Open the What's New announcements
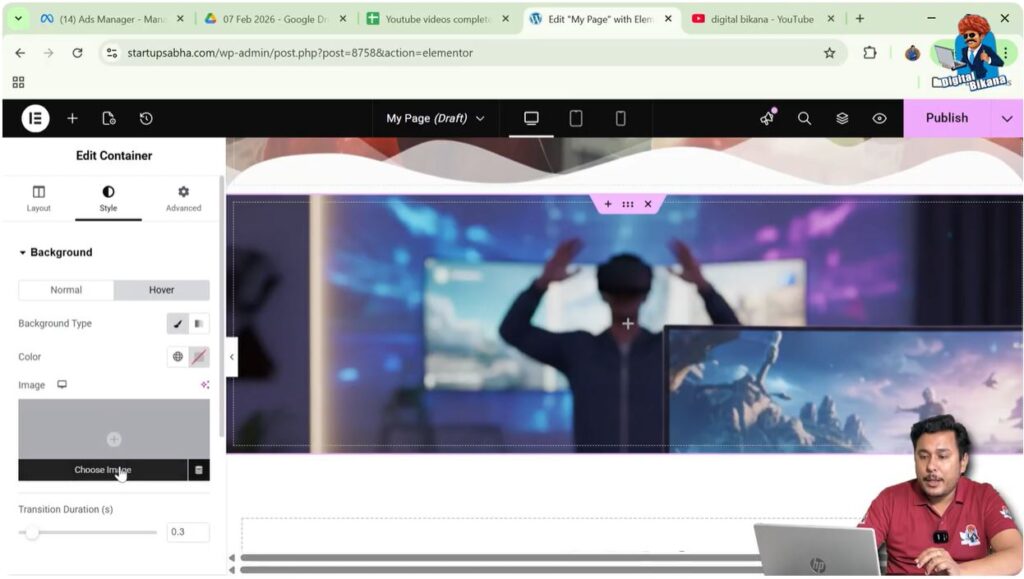 [766, 118]
